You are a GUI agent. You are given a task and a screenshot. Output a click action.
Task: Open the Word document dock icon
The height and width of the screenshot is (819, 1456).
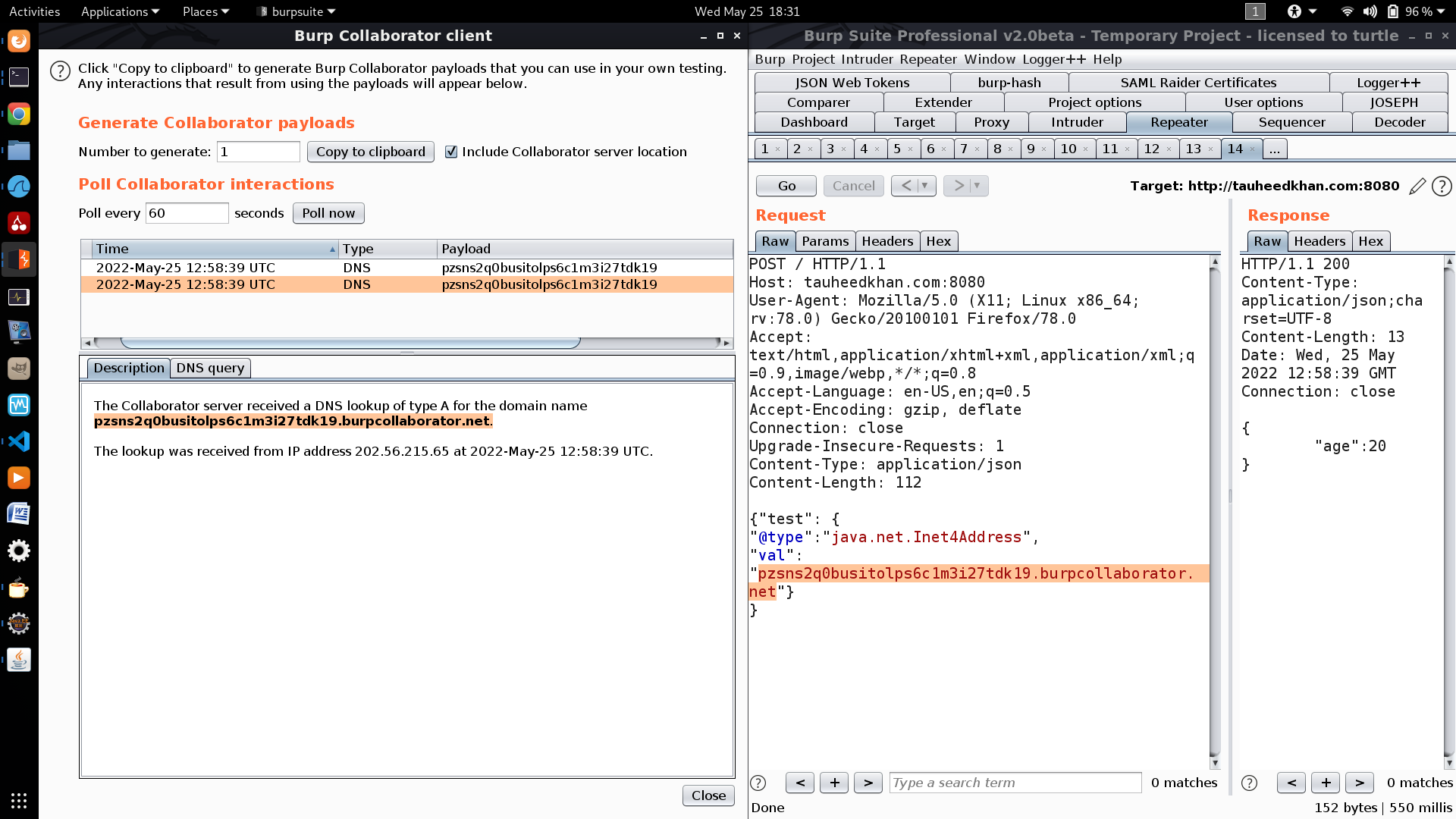(x=19, y=514)
